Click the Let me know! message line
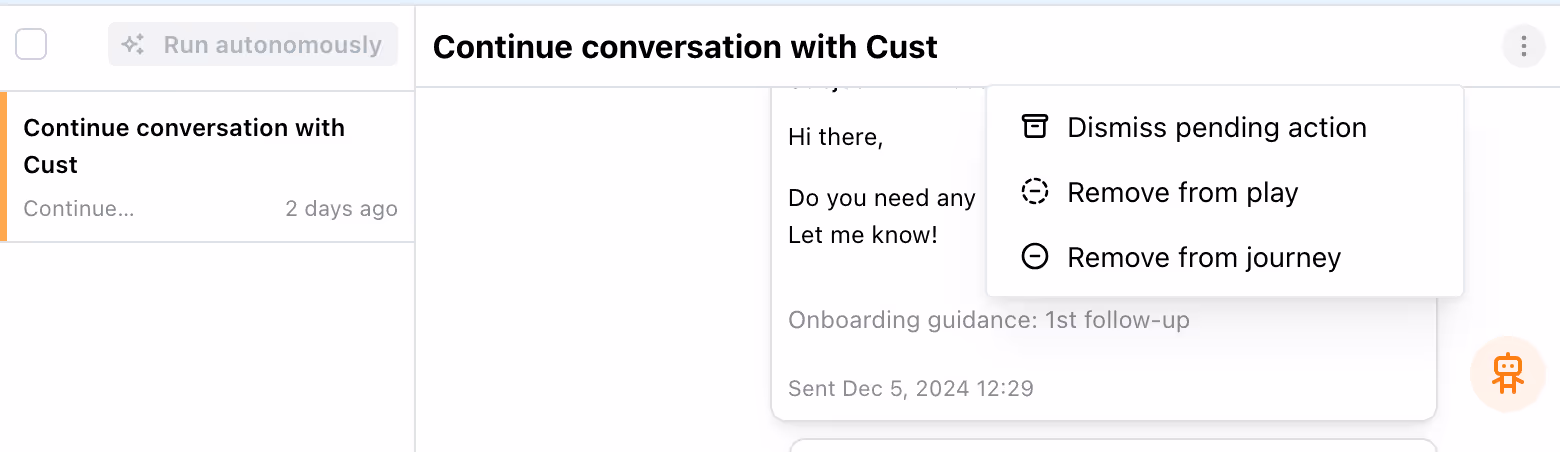 (863, 237)
